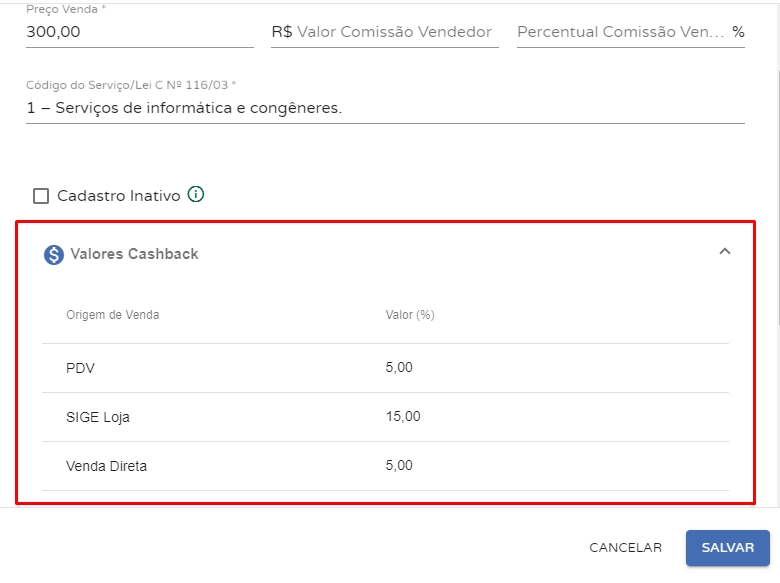Click the Cadastro Inativo info icon
The height and width of the screenshot is (583, 780).
tap(196, 195)
